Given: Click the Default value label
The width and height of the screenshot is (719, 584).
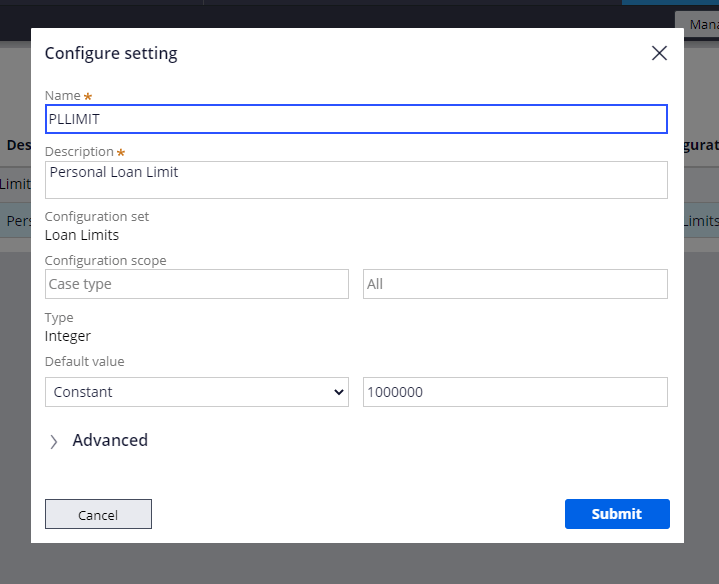Looking at the screenshot, I should coord(84,361).
